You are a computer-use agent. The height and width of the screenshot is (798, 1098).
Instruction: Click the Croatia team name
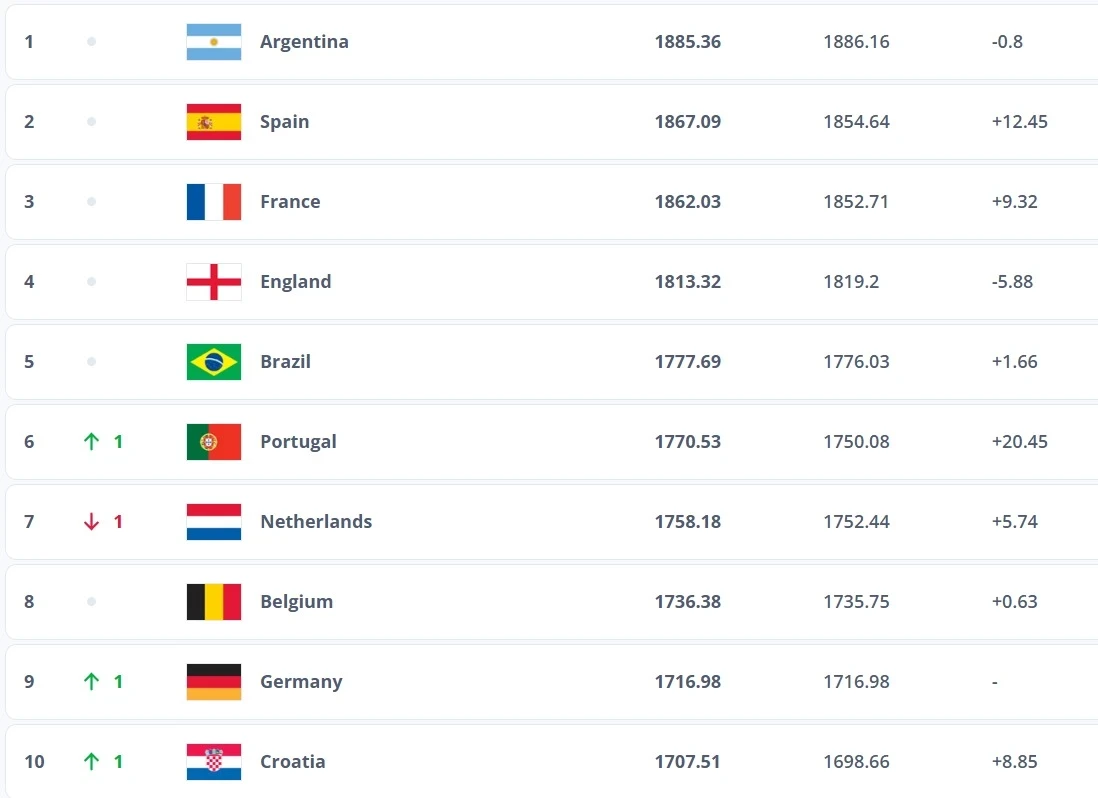(293, 762)
